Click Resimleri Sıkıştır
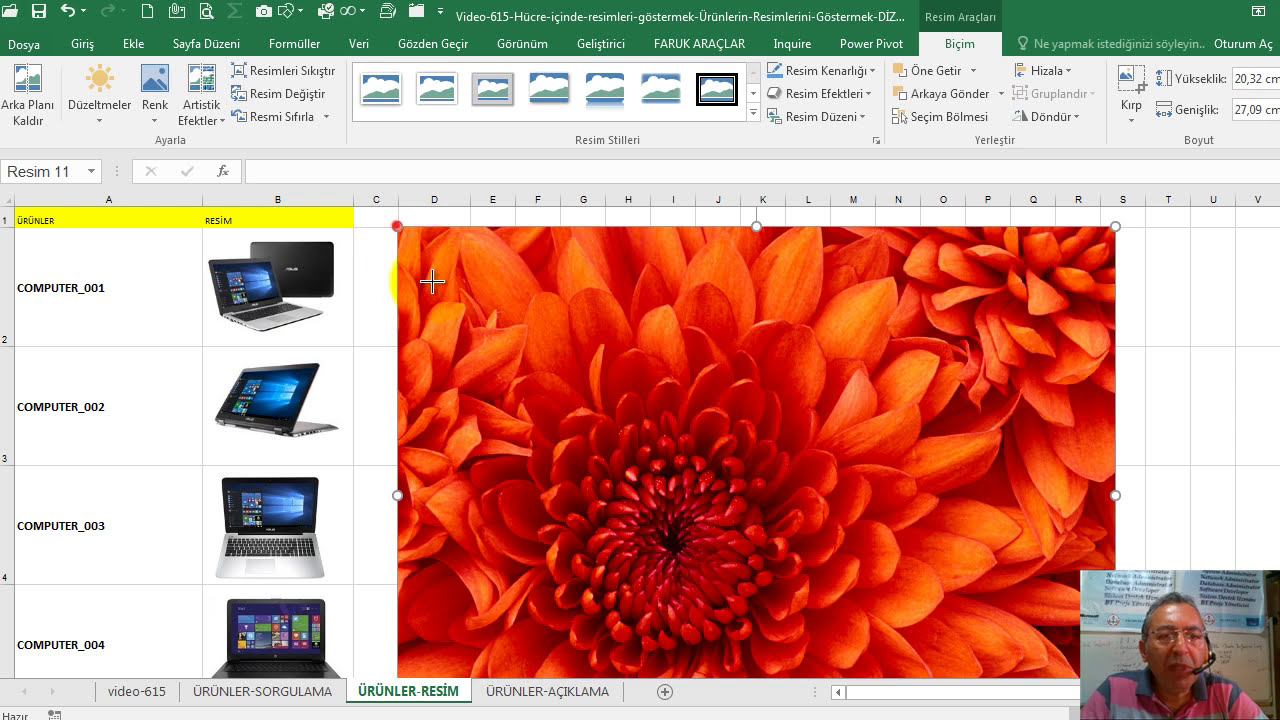 click(283, 71)
